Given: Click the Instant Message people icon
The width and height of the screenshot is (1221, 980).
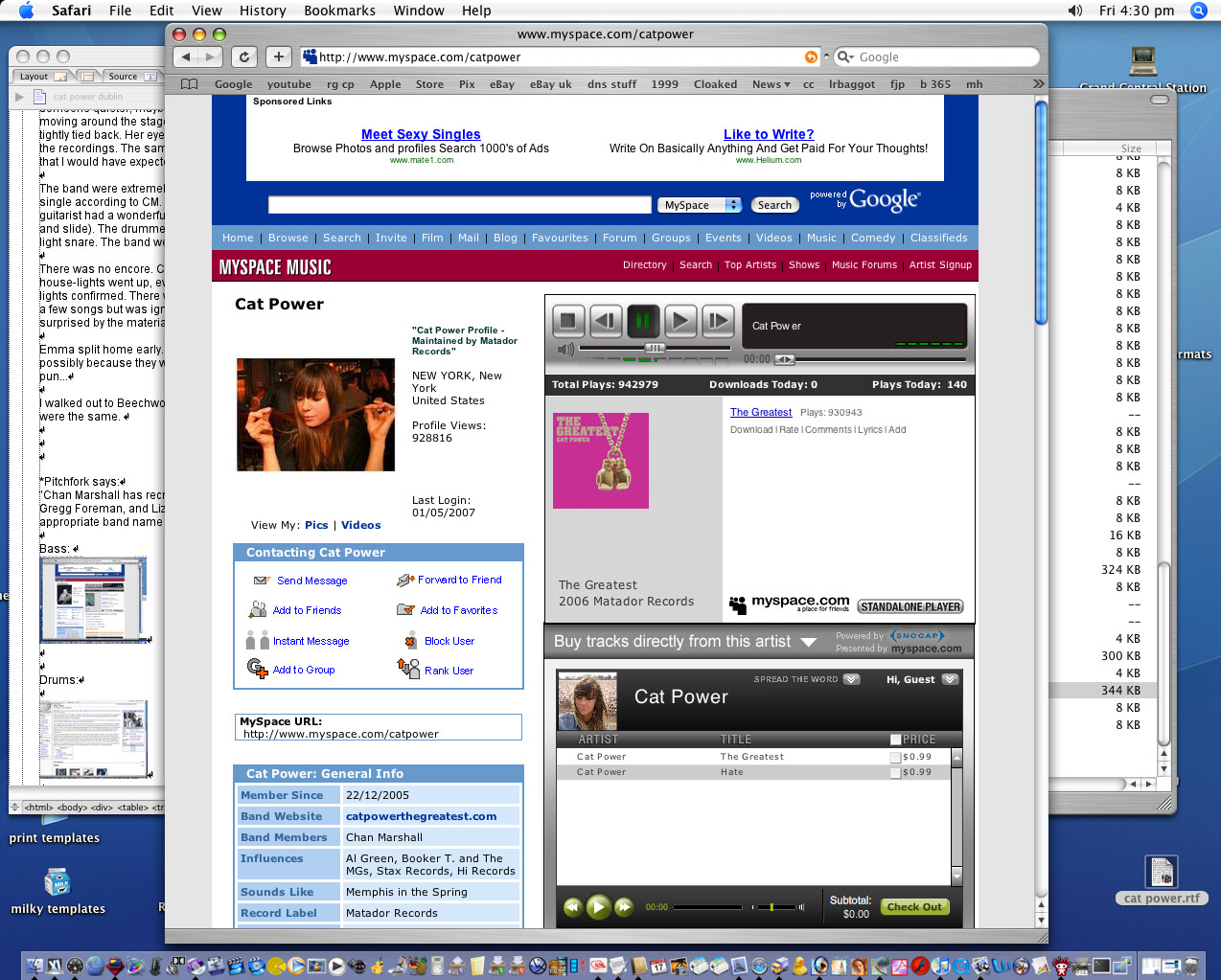Looking at the screenshot, I should [258, 640].
